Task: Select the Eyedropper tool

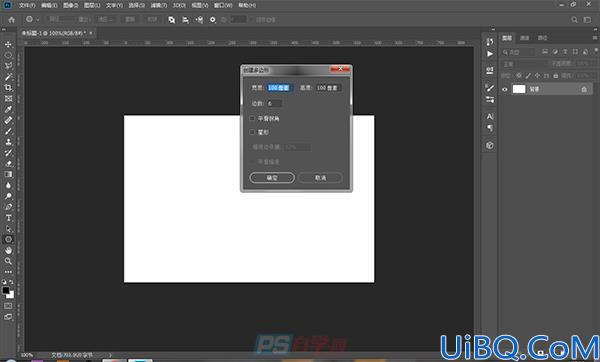Action: [8, 109]
